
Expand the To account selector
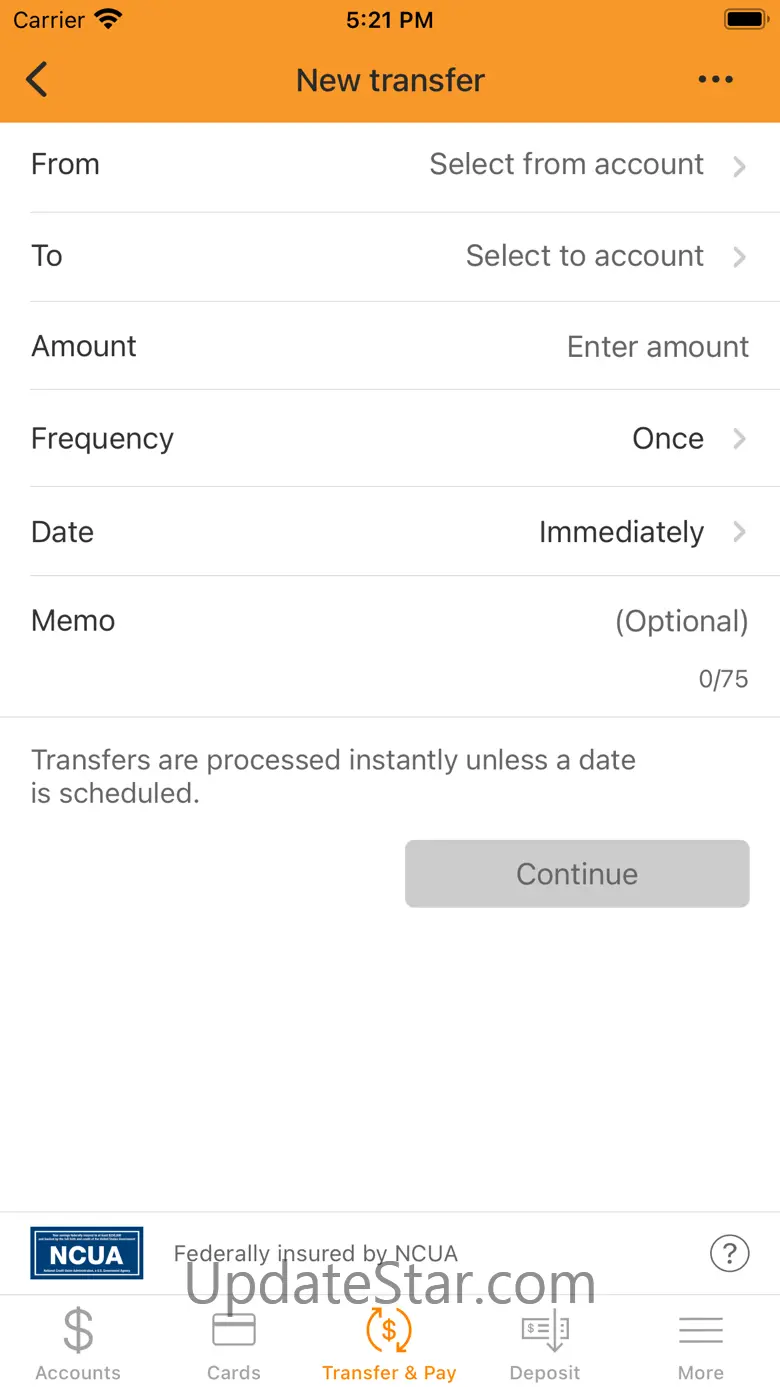(585, 256)
